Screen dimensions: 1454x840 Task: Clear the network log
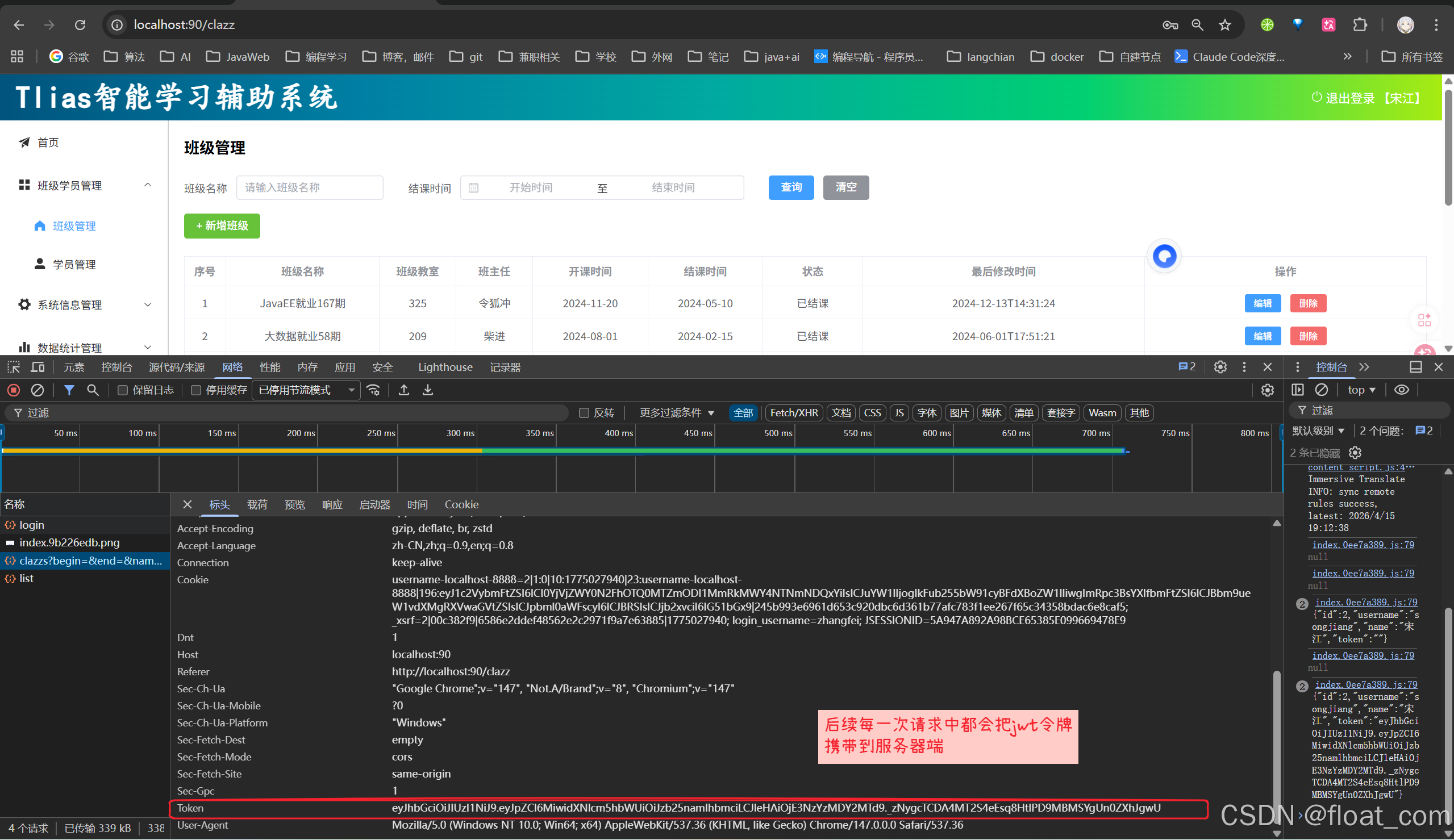point(38,391)
